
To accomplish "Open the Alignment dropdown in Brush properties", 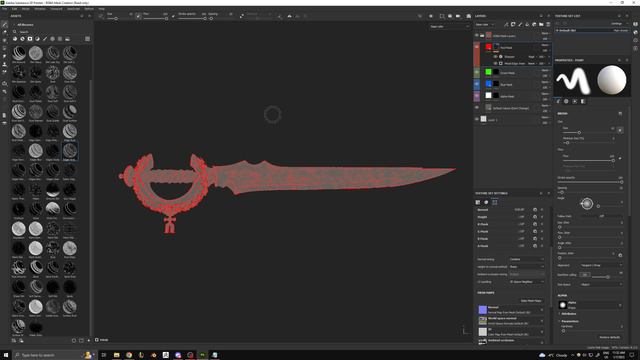I will 601,265.
